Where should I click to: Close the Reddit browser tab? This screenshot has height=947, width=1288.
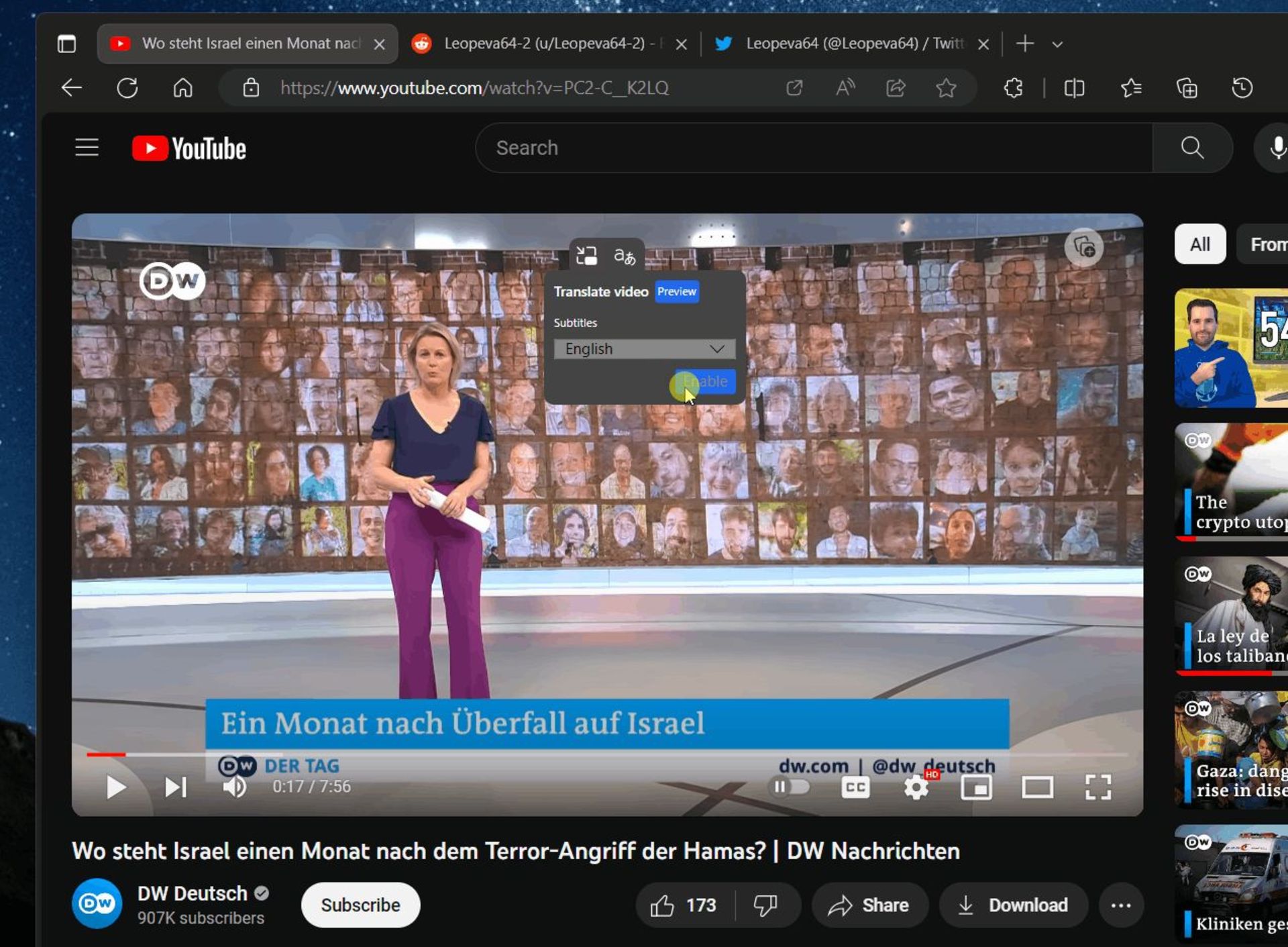click(x=682, y=44)
